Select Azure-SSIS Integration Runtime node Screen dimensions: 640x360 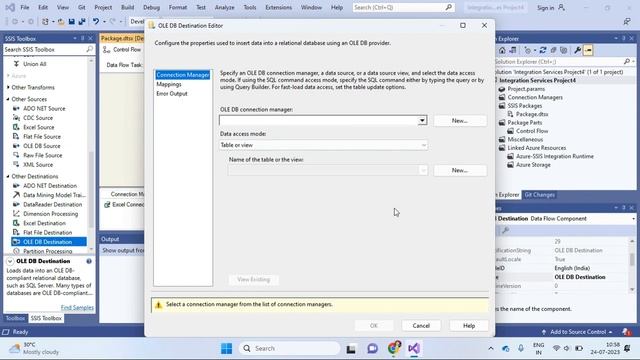coord(554,156)
